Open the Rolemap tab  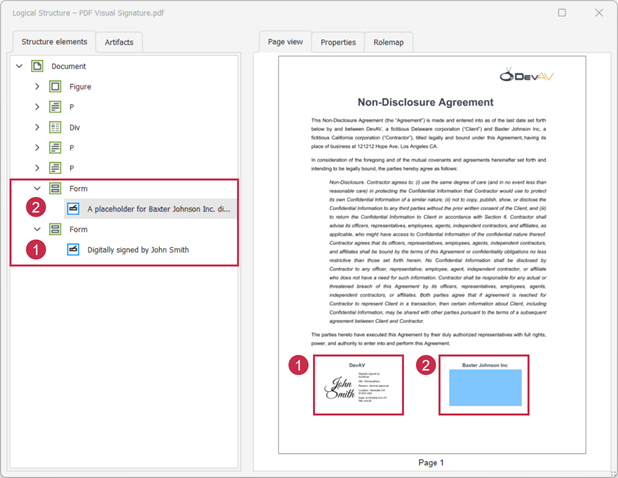tap(389, 42)
